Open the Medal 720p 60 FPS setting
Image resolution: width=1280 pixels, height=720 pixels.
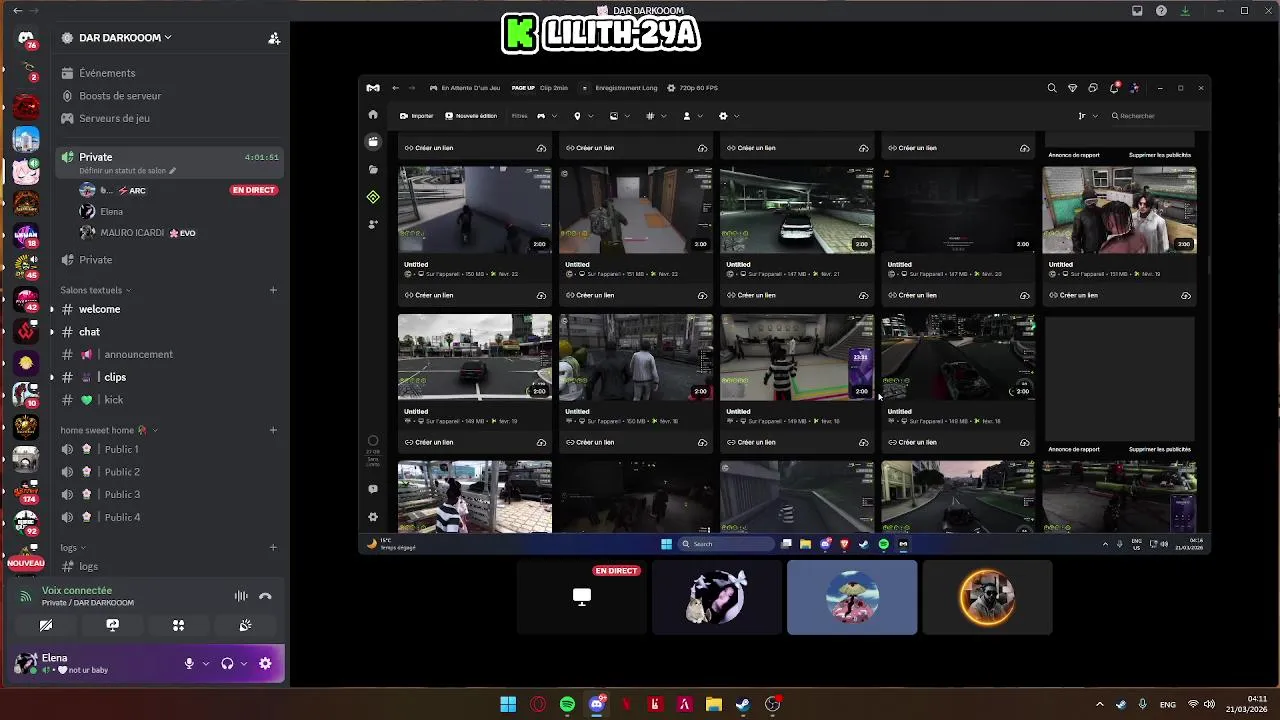692,88
